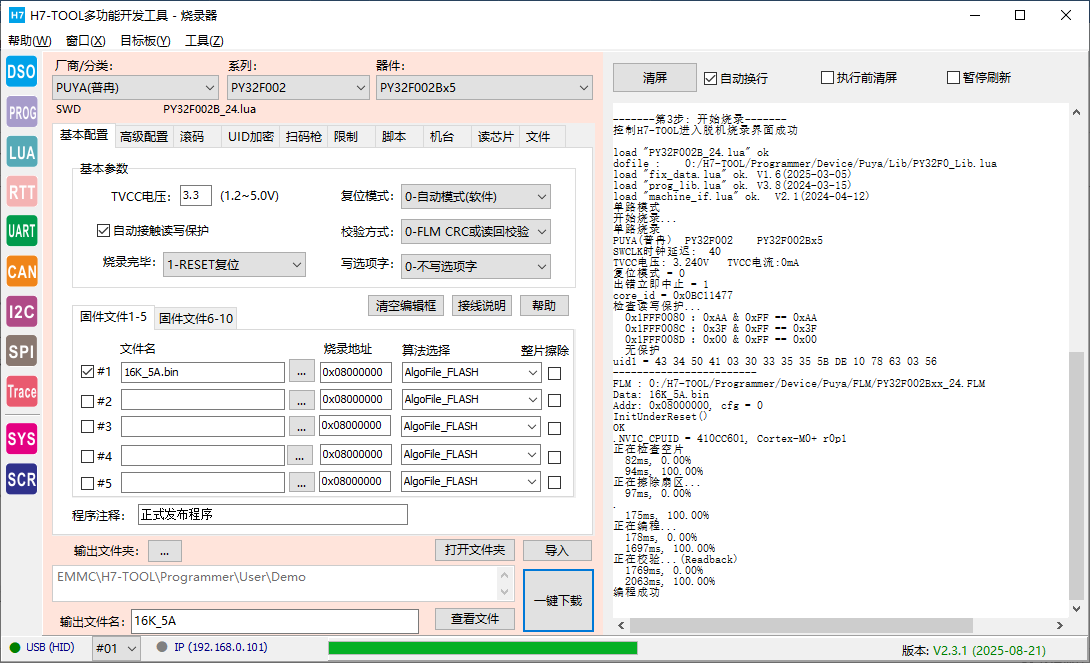Open the LUA sidebar icon
Screen dimensions: 1090x663
pos(22,152)
